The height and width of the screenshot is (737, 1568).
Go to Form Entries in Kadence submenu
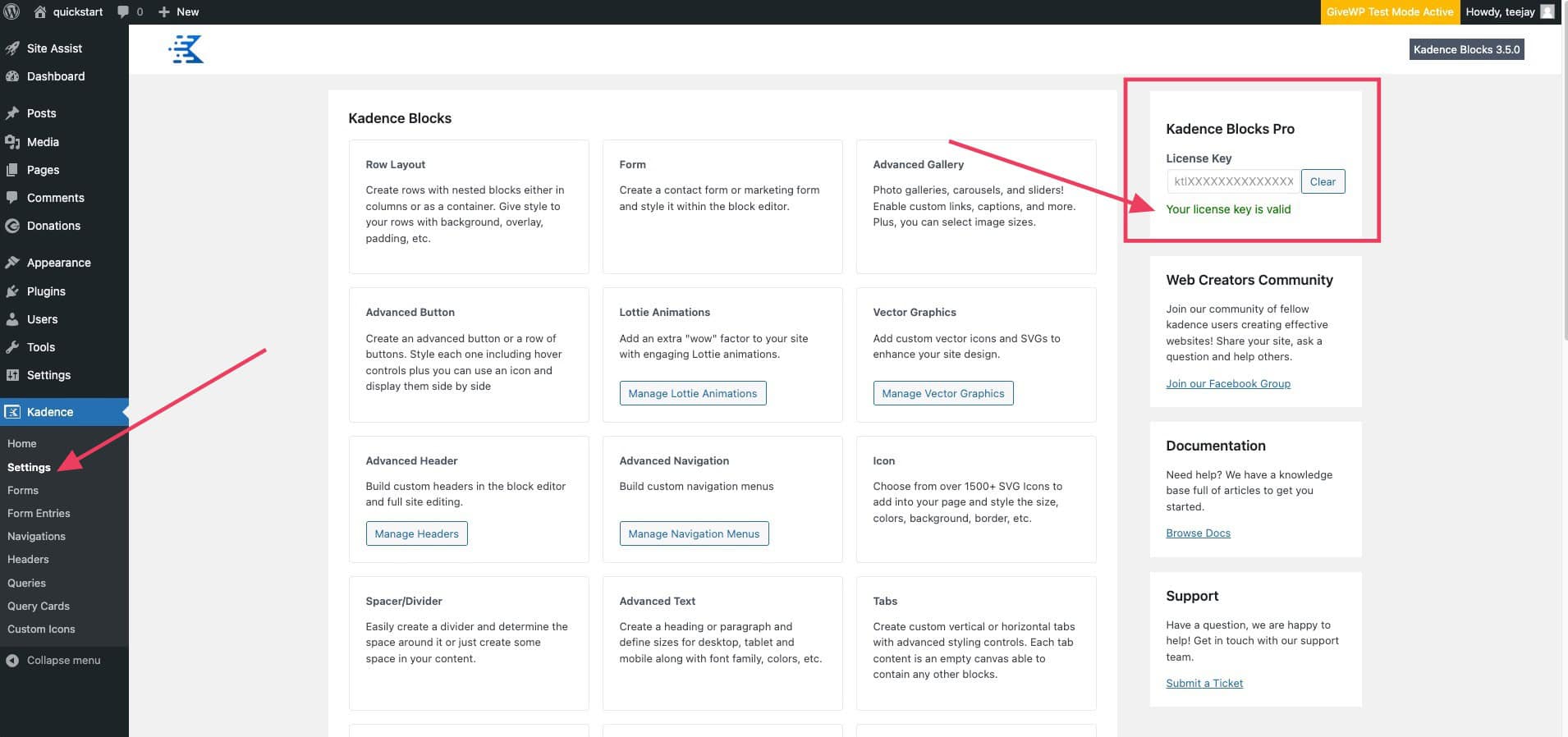39,513
